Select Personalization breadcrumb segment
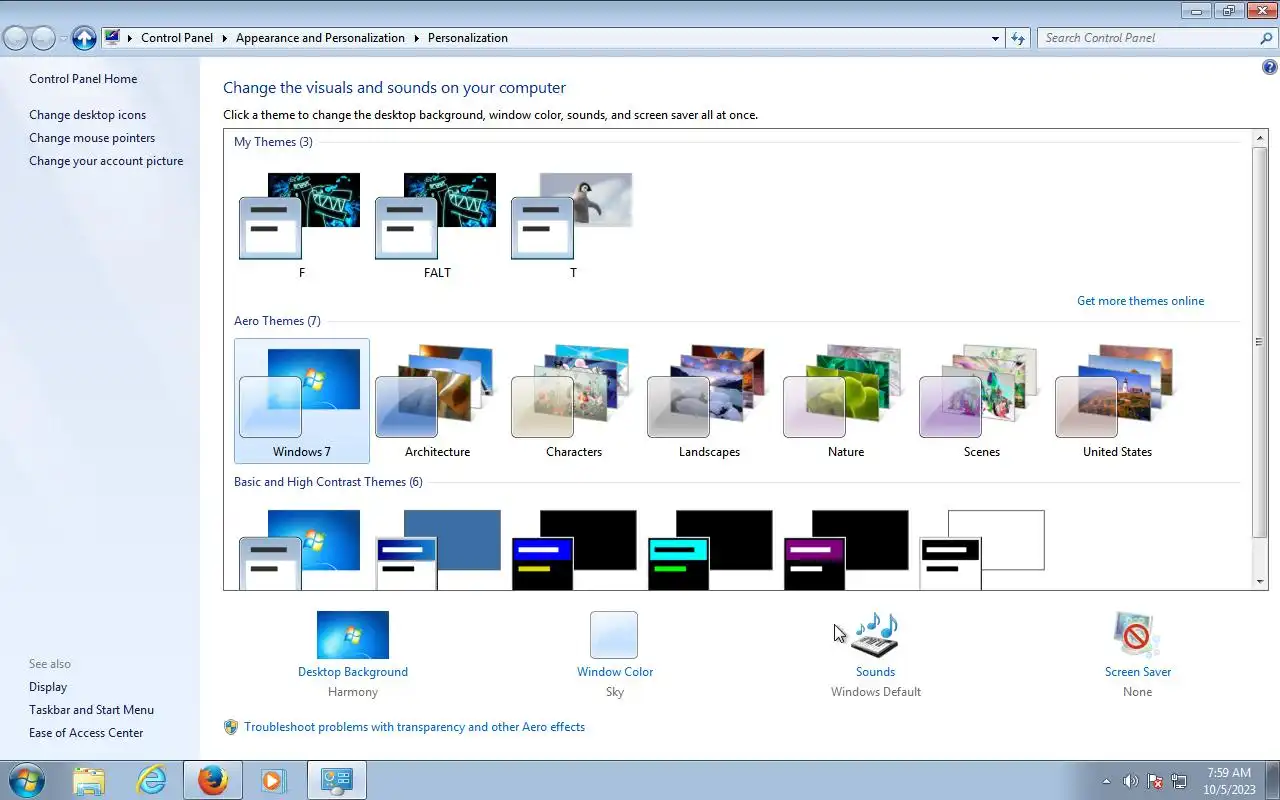Screen dimensions: 1280x800 coord(468,38)
